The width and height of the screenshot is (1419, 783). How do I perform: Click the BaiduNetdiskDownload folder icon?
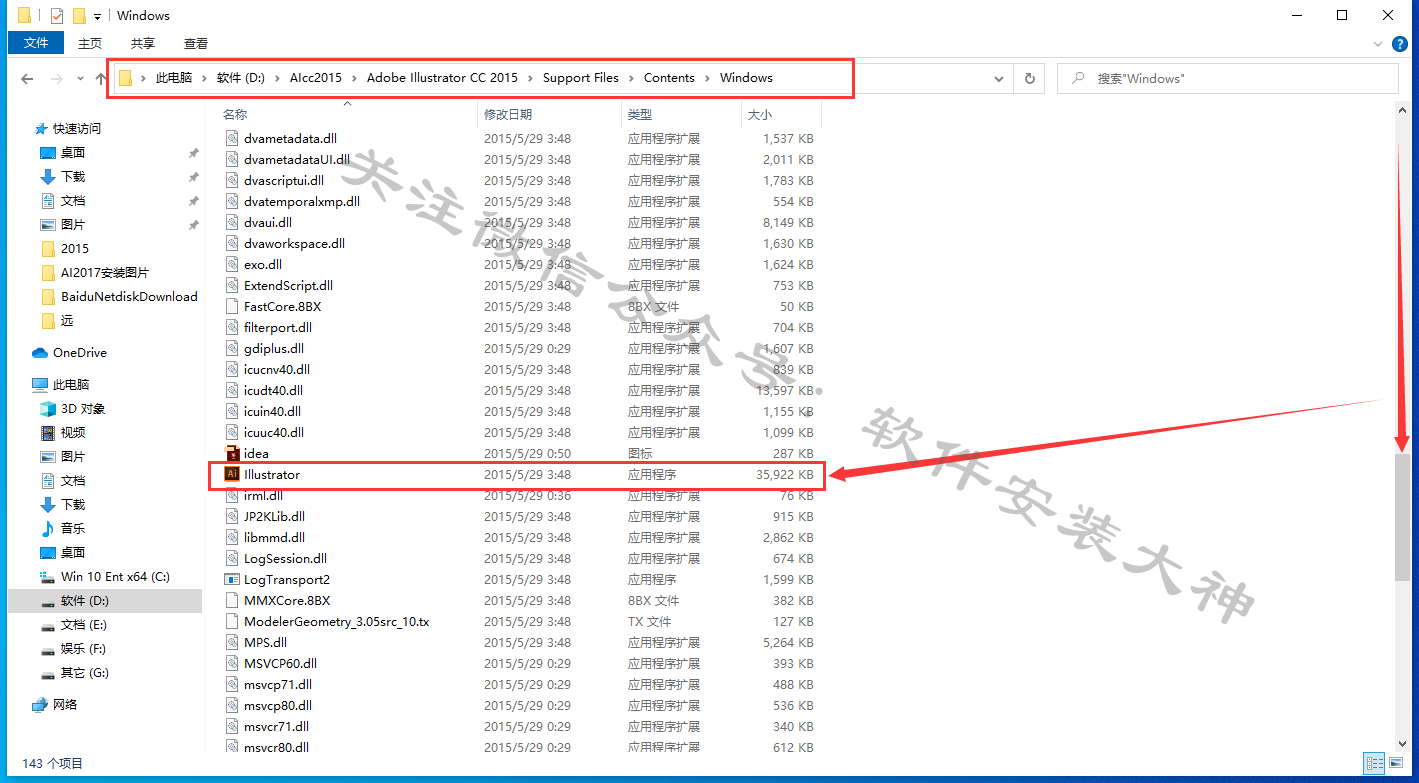(48, 297)
